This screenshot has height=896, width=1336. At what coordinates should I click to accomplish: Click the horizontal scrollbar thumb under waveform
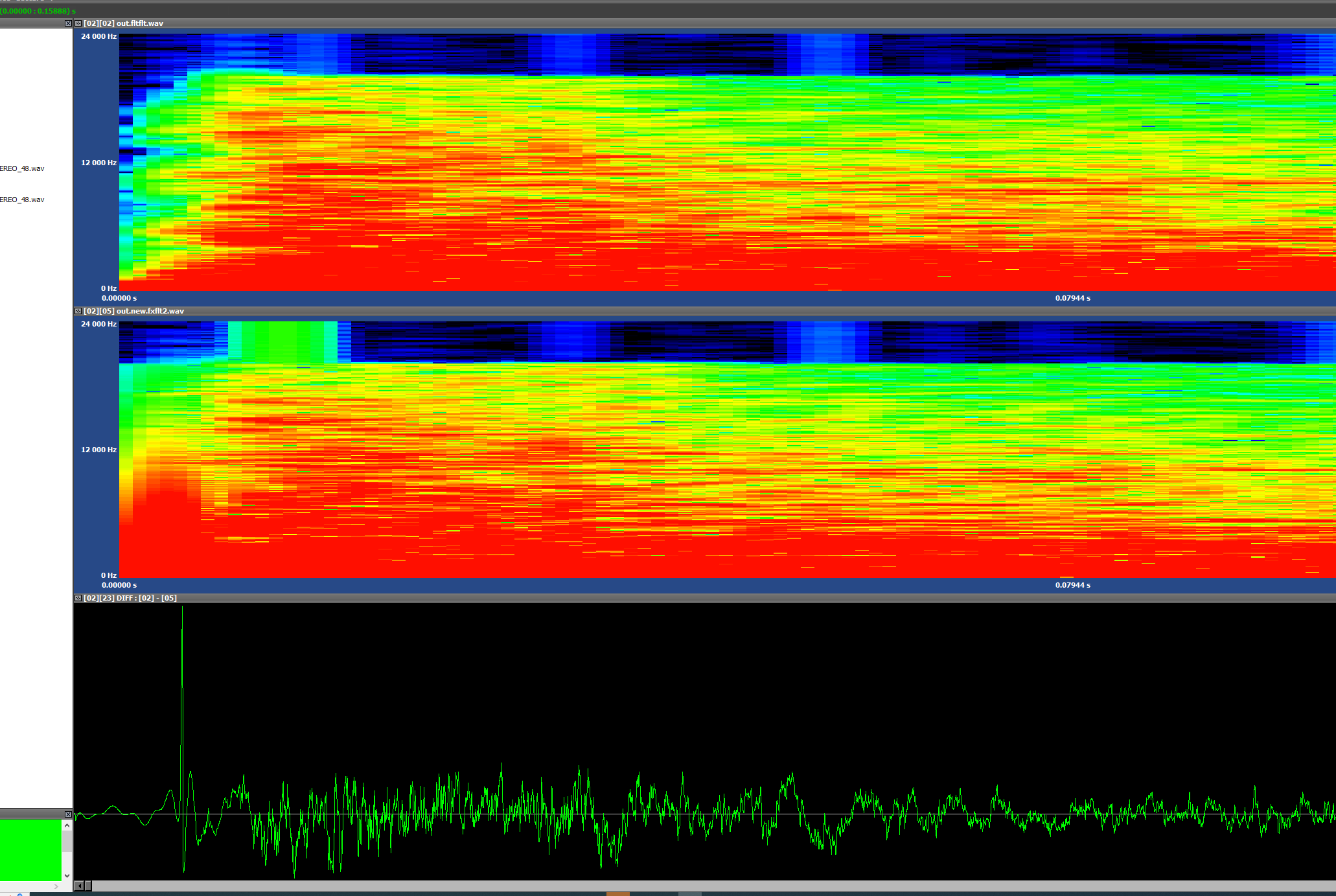pos(89,886)
